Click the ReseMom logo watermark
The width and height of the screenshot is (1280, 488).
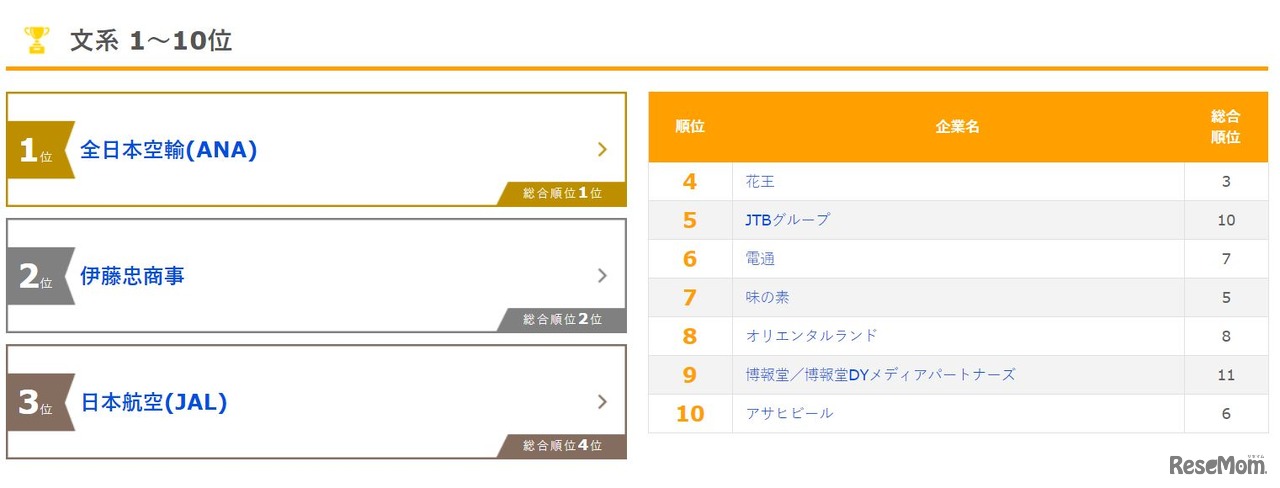click(x=1216, y=465)
